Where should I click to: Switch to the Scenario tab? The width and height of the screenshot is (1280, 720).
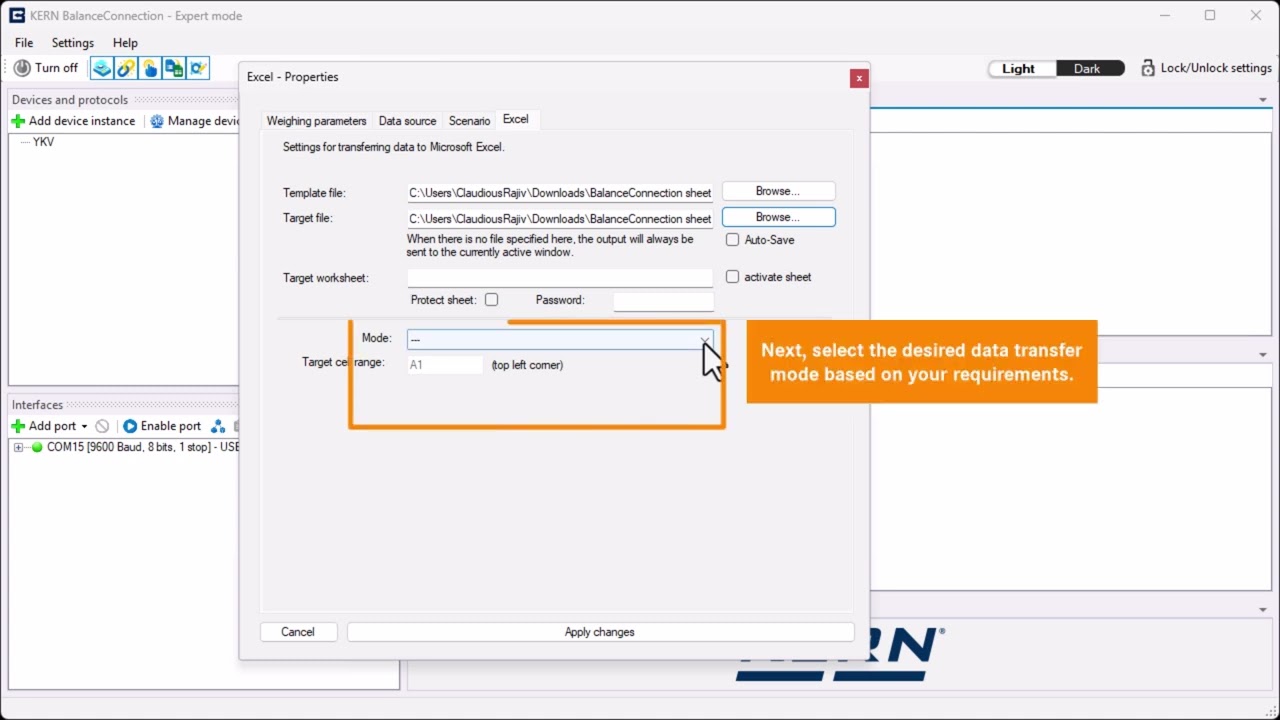click(469, 121)
